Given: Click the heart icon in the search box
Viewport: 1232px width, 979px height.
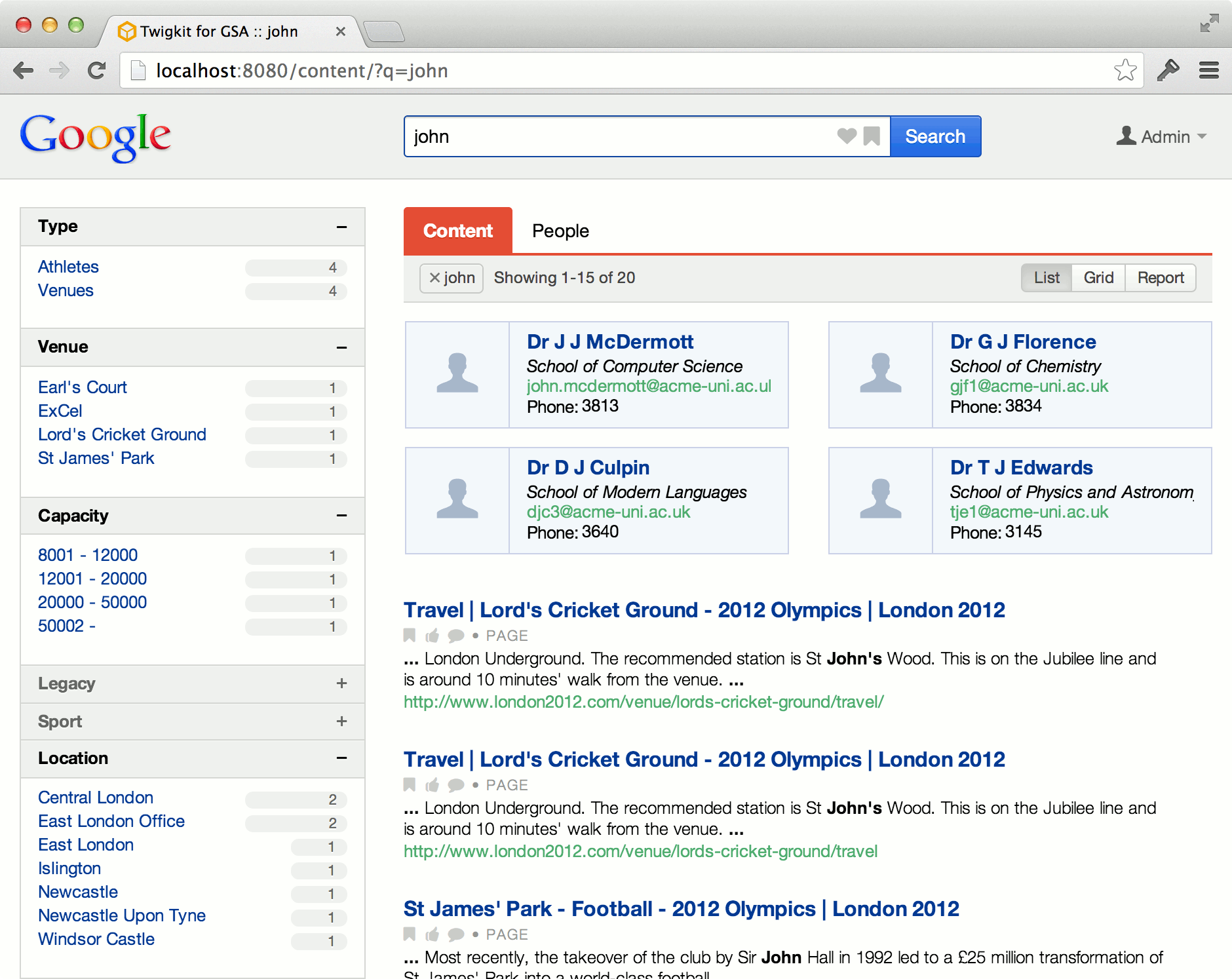Looking at the screenshot, I should point(847,136).
